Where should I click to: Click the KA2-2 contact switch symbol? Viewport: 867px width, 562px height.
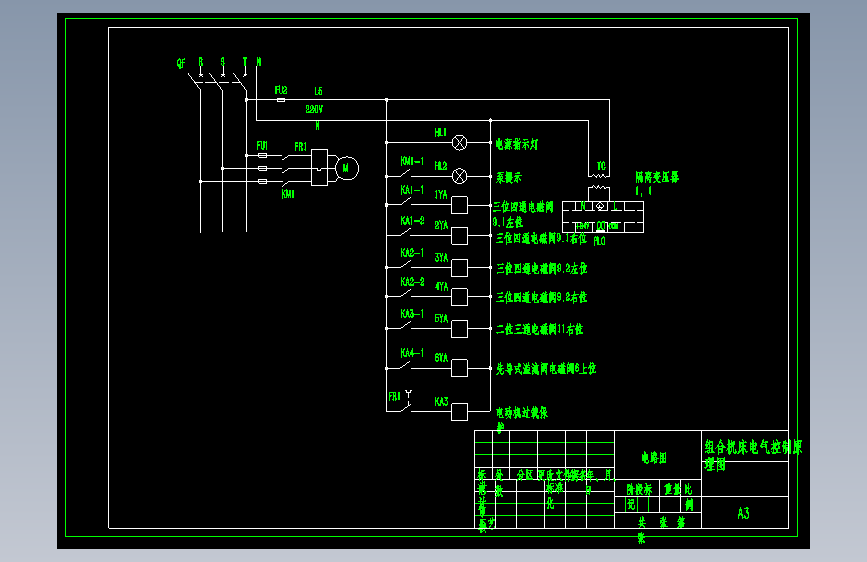(x=404, y=295)
